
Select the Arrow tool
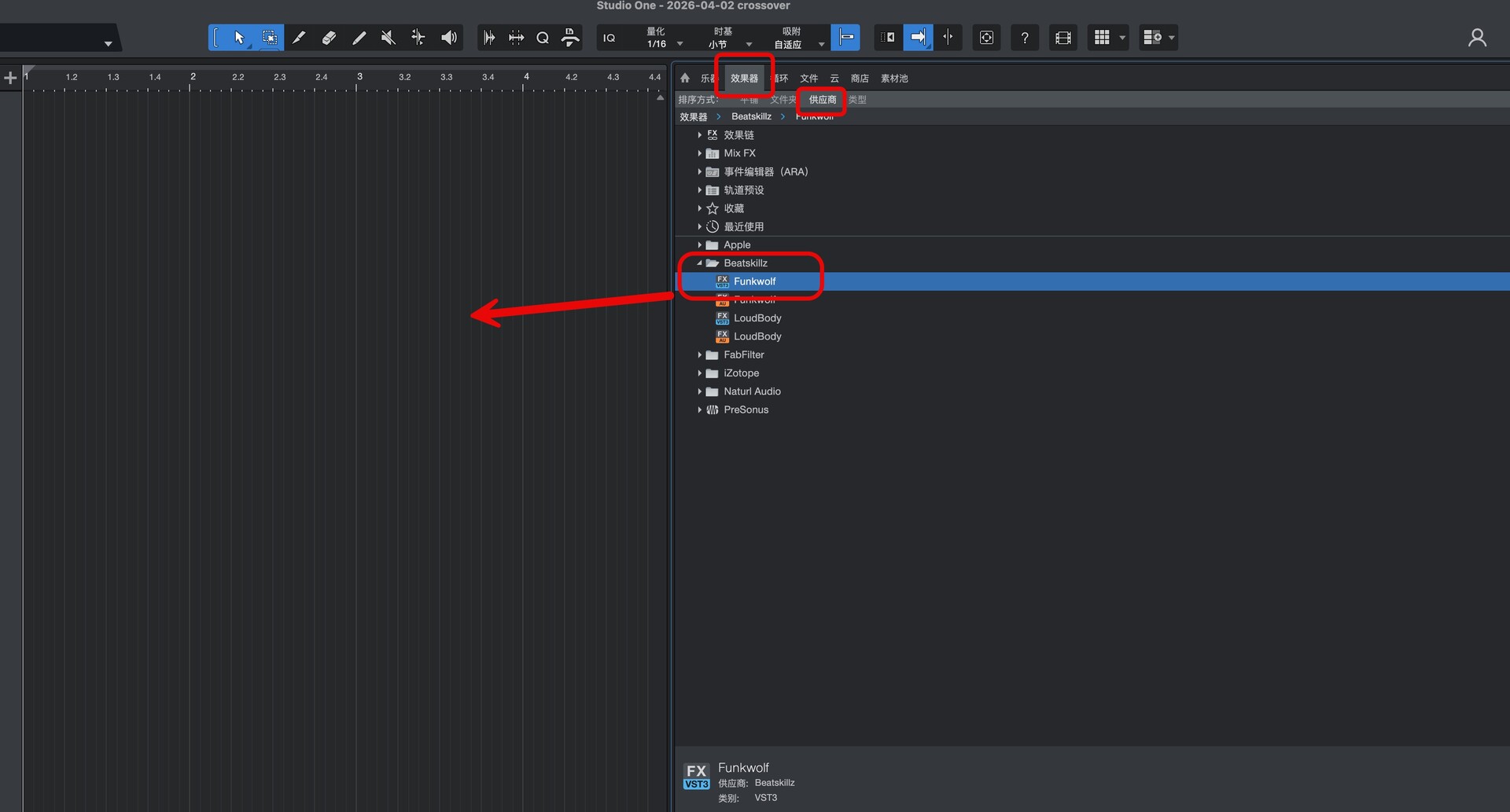(239, 38)
